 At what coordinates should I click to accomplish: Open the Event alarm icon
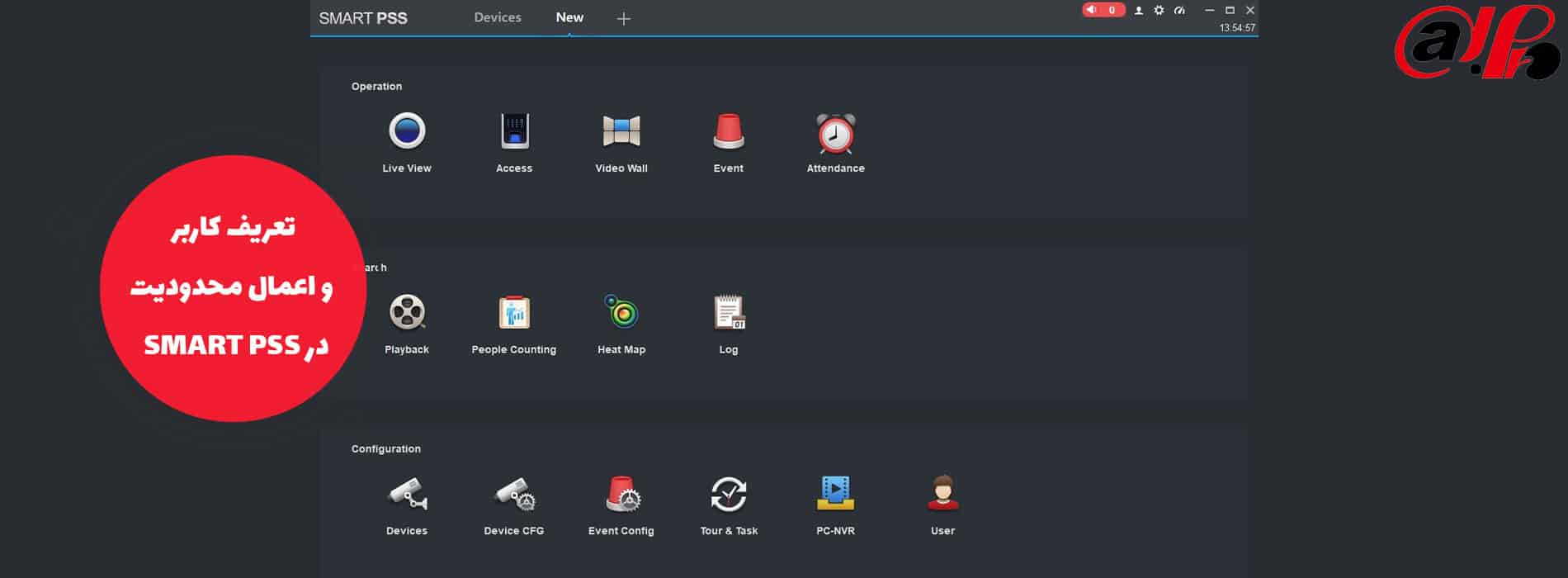(729, 131)
